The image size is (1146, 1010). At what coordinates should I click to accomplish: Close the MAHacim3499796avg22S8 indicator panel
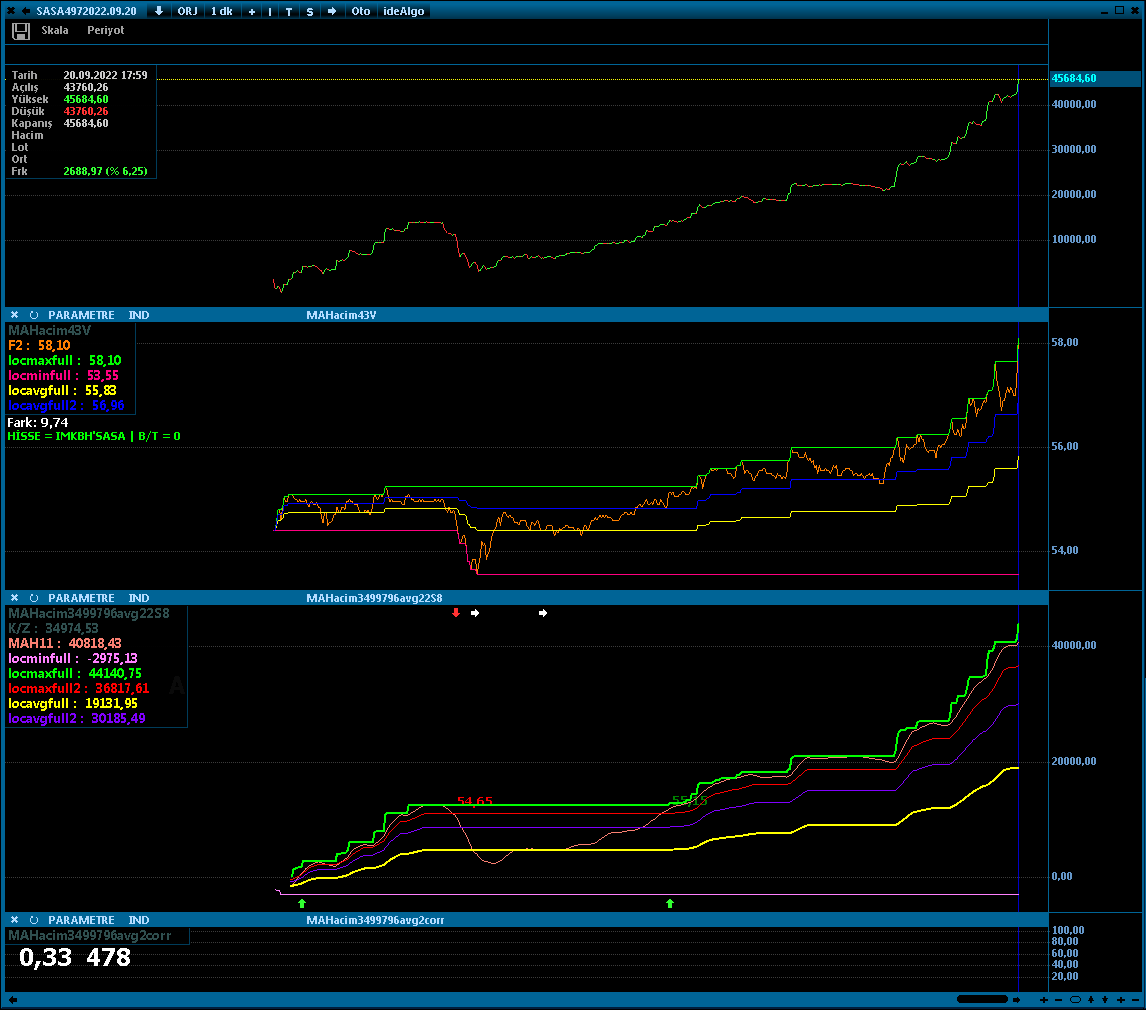click(14, 598)
